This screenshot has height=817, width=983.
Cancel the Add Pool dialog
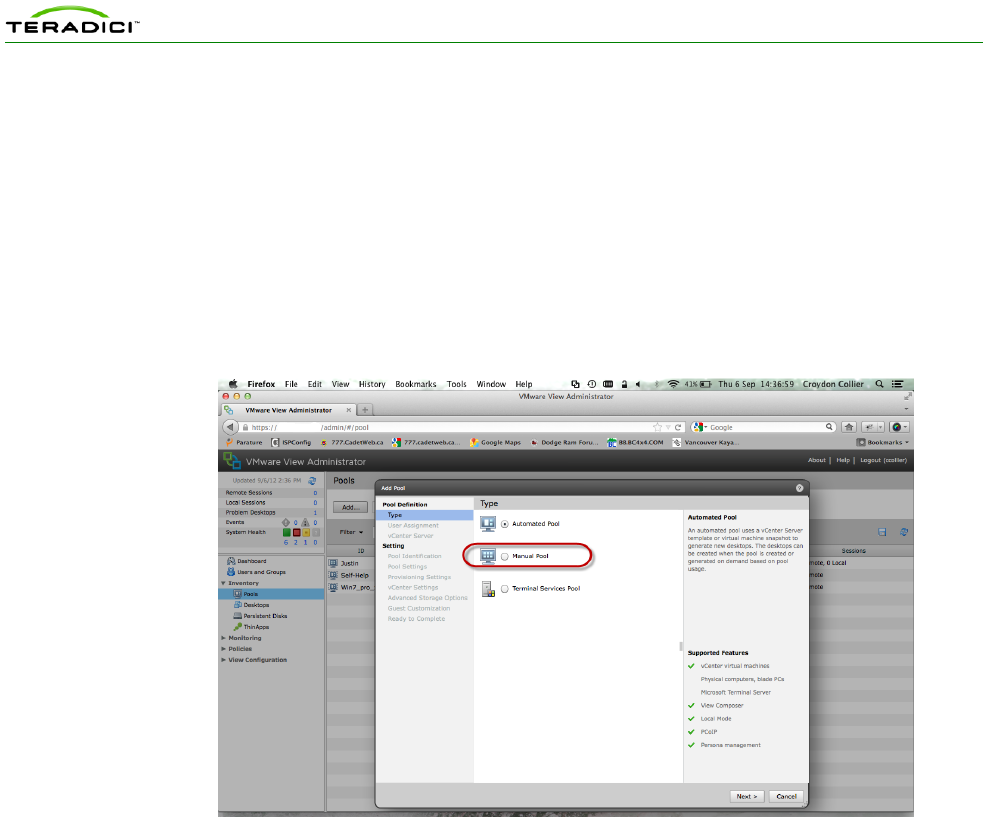click(x=786, y=796)
